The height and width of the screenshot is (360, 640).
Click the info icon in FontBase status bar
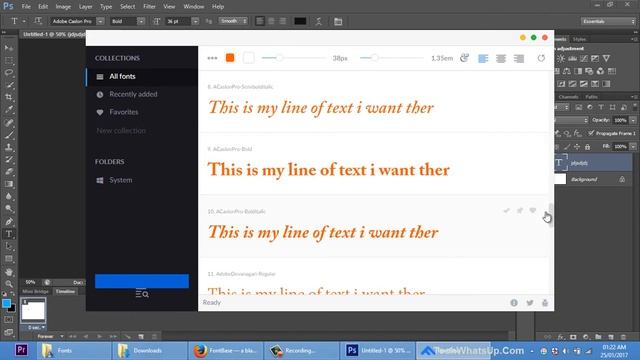click(514, 303)
